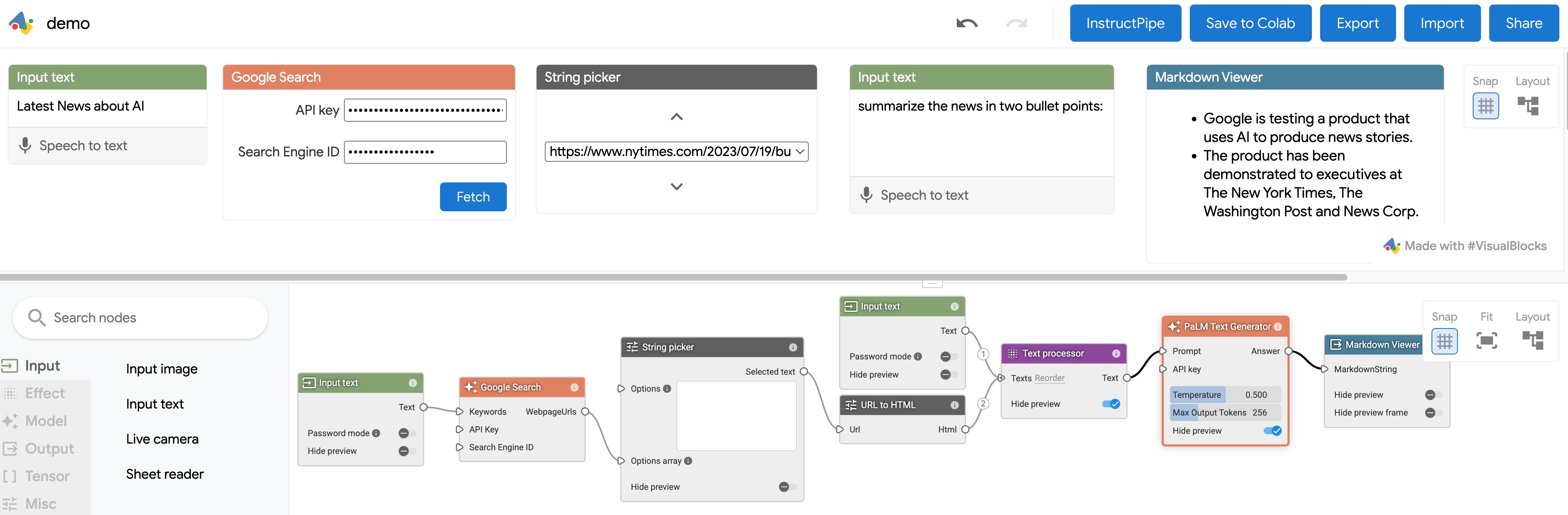This screenshot has width=1568, height=515.
Task: Click the Temperature slider on PaLM node
Action: click(x=1225, y=395)
